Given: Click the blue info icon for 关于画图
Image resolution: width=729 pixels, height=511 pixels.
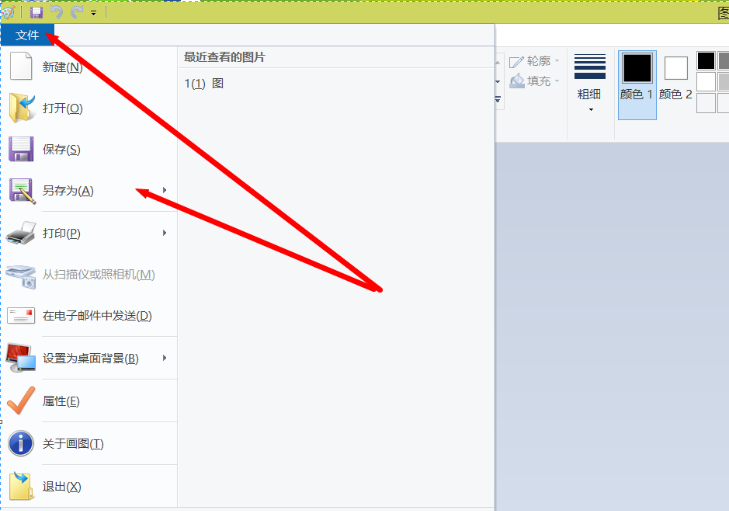Looking at the screenshot, I should 21,443.
